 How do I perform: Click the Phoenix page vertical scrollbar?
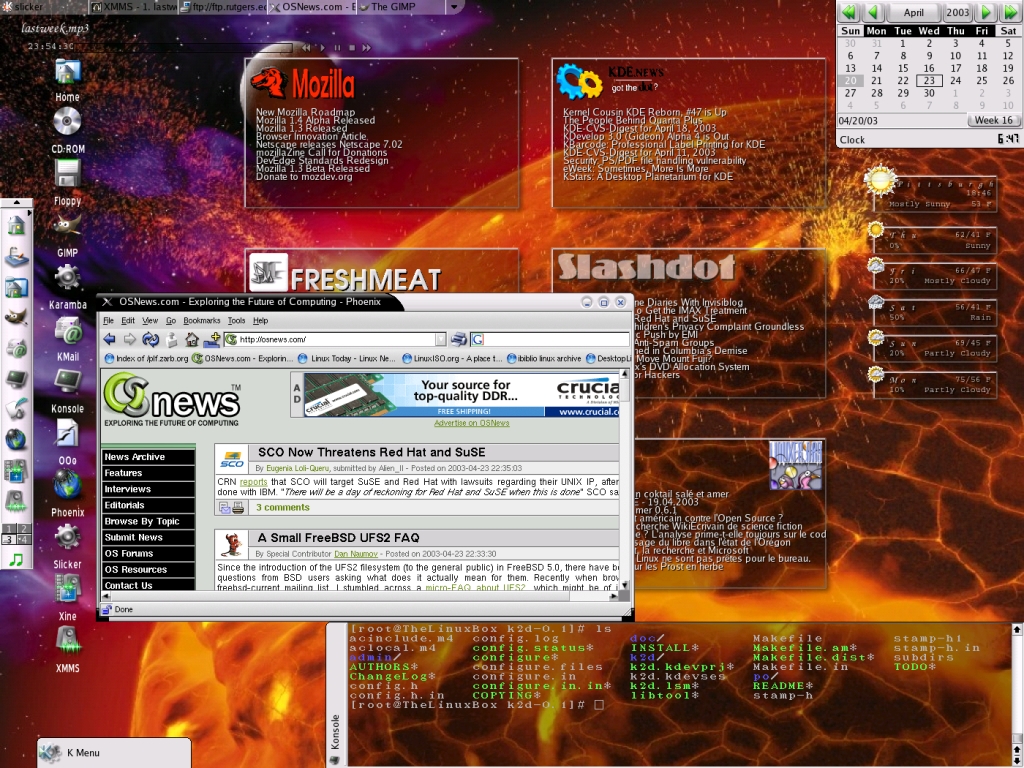pyautogui.click(x=624, y=480)
